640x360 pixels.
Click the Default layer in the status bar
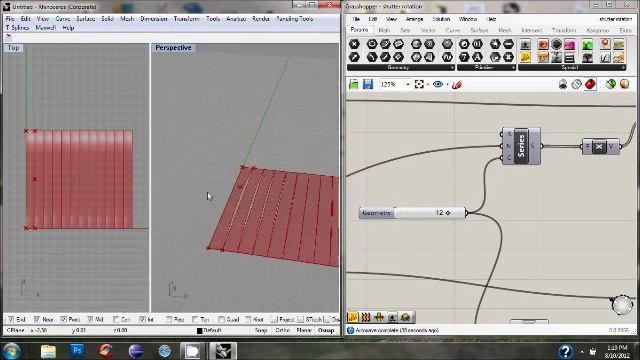pos(212,330)
